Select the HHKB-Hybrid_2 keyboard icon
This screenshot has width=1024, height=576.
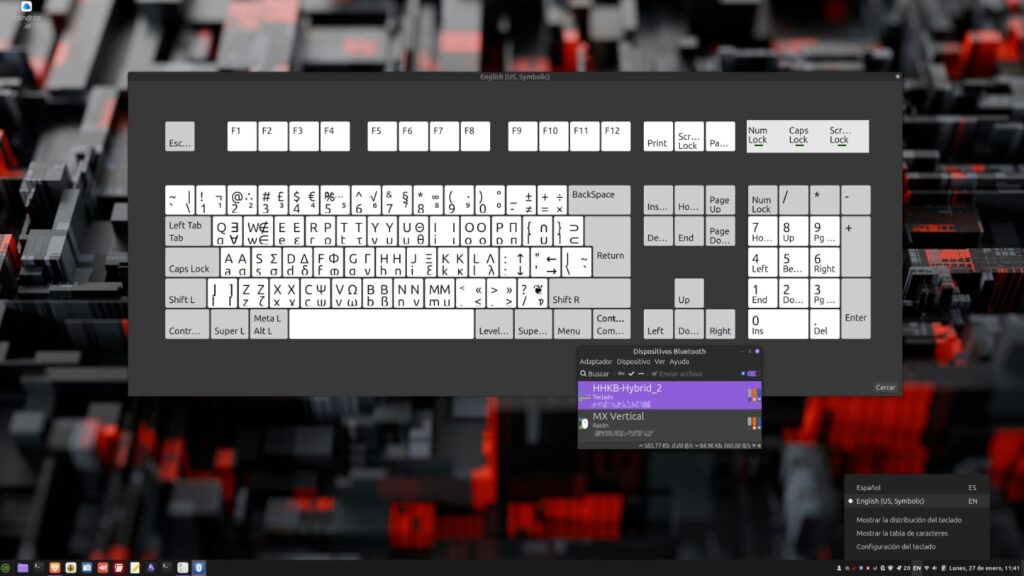[582, 394]
